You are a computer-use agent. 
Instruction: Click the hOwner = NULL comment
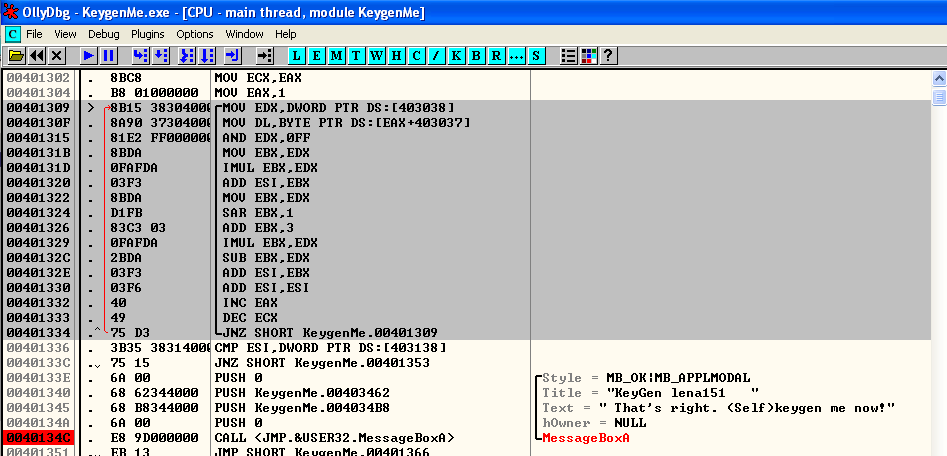pyautogui.click(x=594, y=423)
